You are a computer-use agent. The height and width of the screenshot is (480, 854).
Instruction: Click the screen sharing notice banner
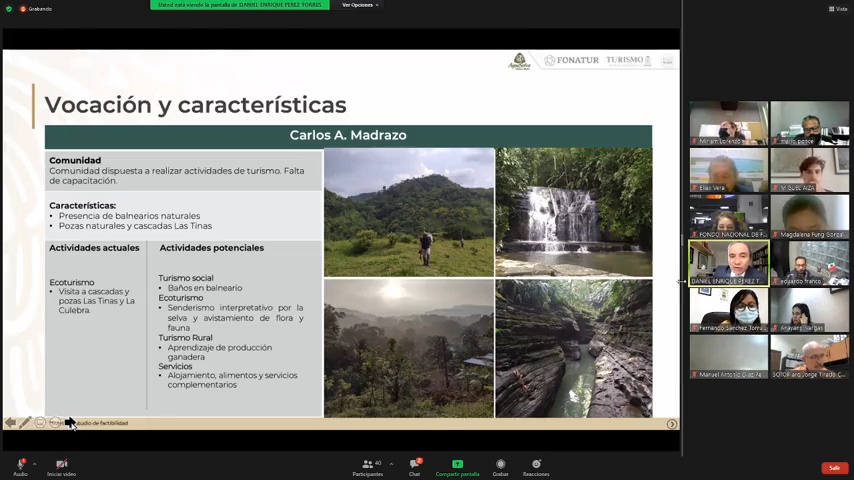tap(240, 5)
